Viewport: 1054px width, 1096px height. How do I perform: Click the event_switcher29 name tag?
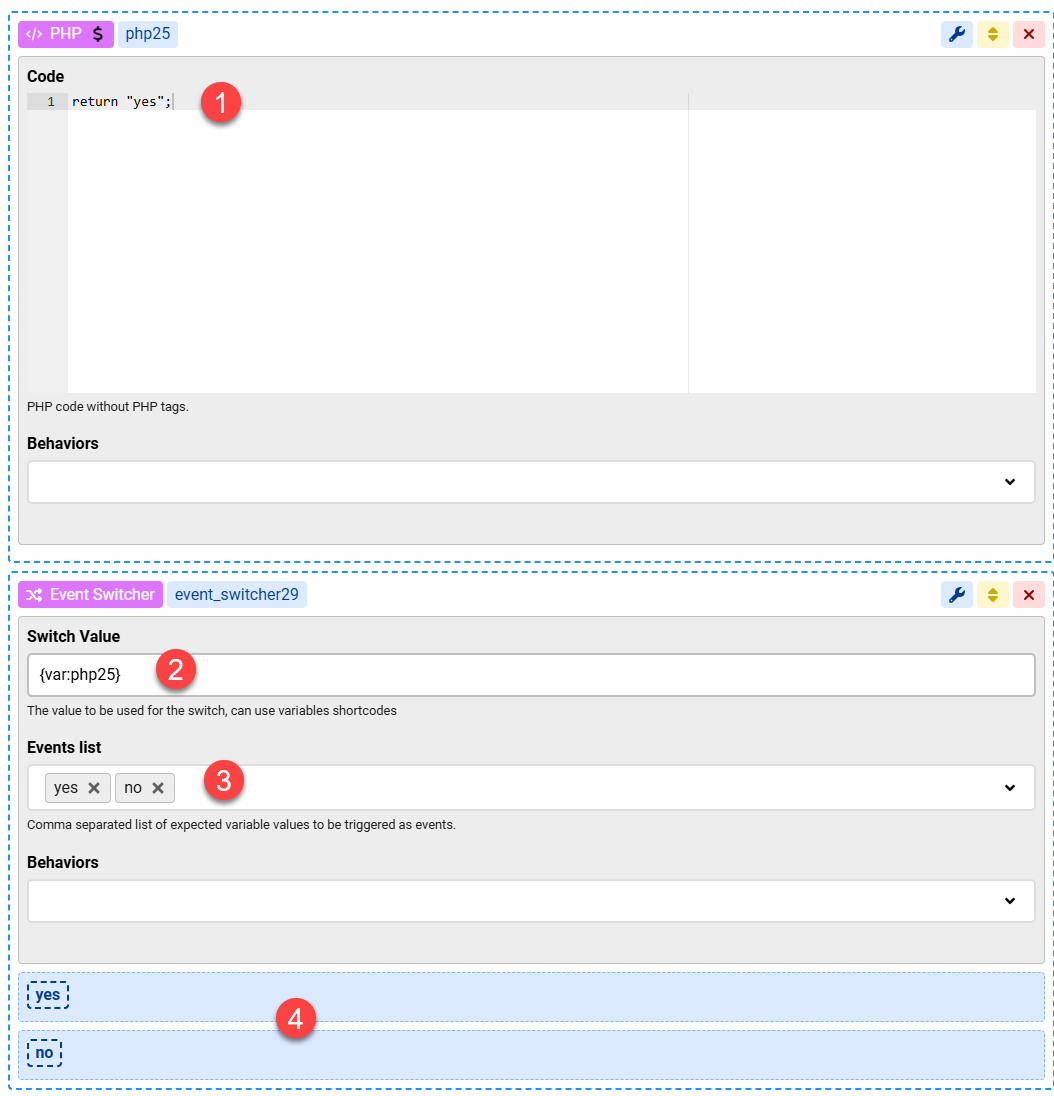pos(236,594)
